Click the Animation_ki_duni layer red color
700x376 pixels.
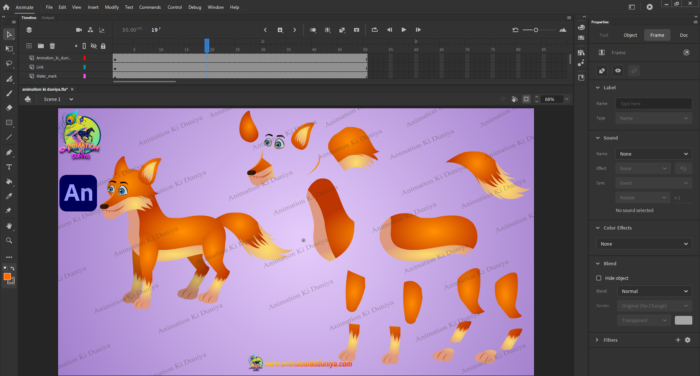pos(84,58)
